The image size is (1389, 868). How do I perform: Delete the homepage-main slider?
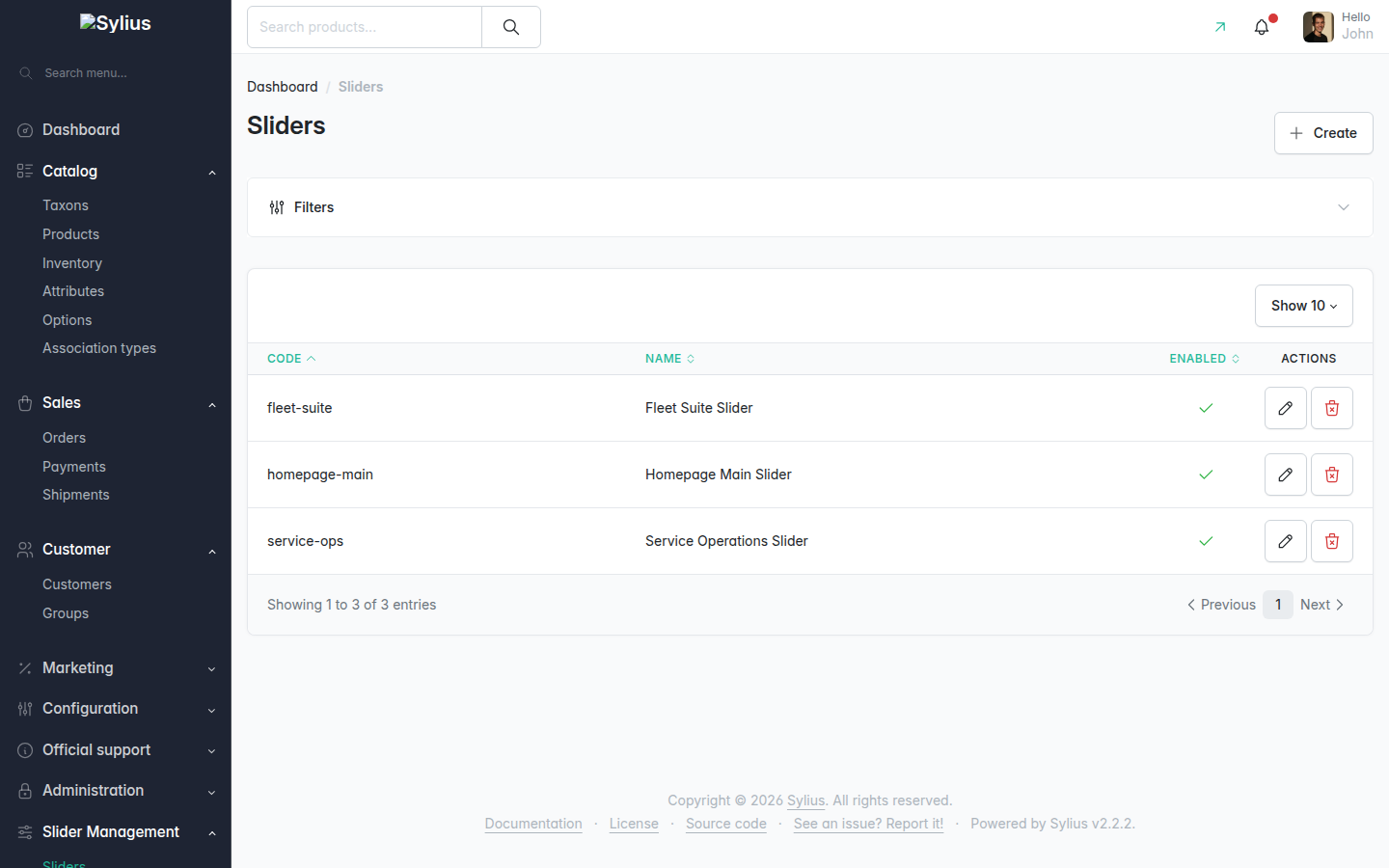(x=1332, y=475)
